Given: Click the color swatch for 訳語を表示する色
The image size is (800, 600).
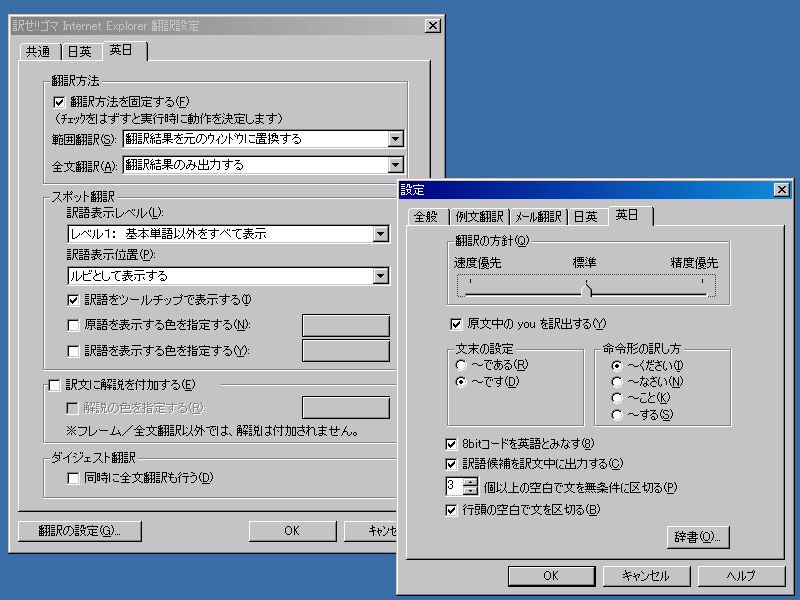Looking at the screenshot, I should [346, 351].
